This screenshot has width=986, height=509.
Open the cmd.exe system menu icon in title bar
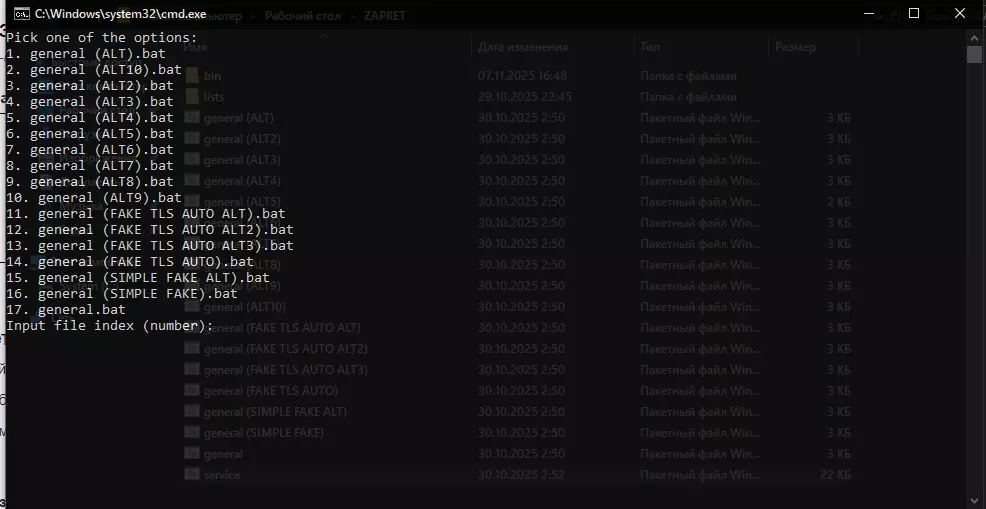tap(21, 14)
